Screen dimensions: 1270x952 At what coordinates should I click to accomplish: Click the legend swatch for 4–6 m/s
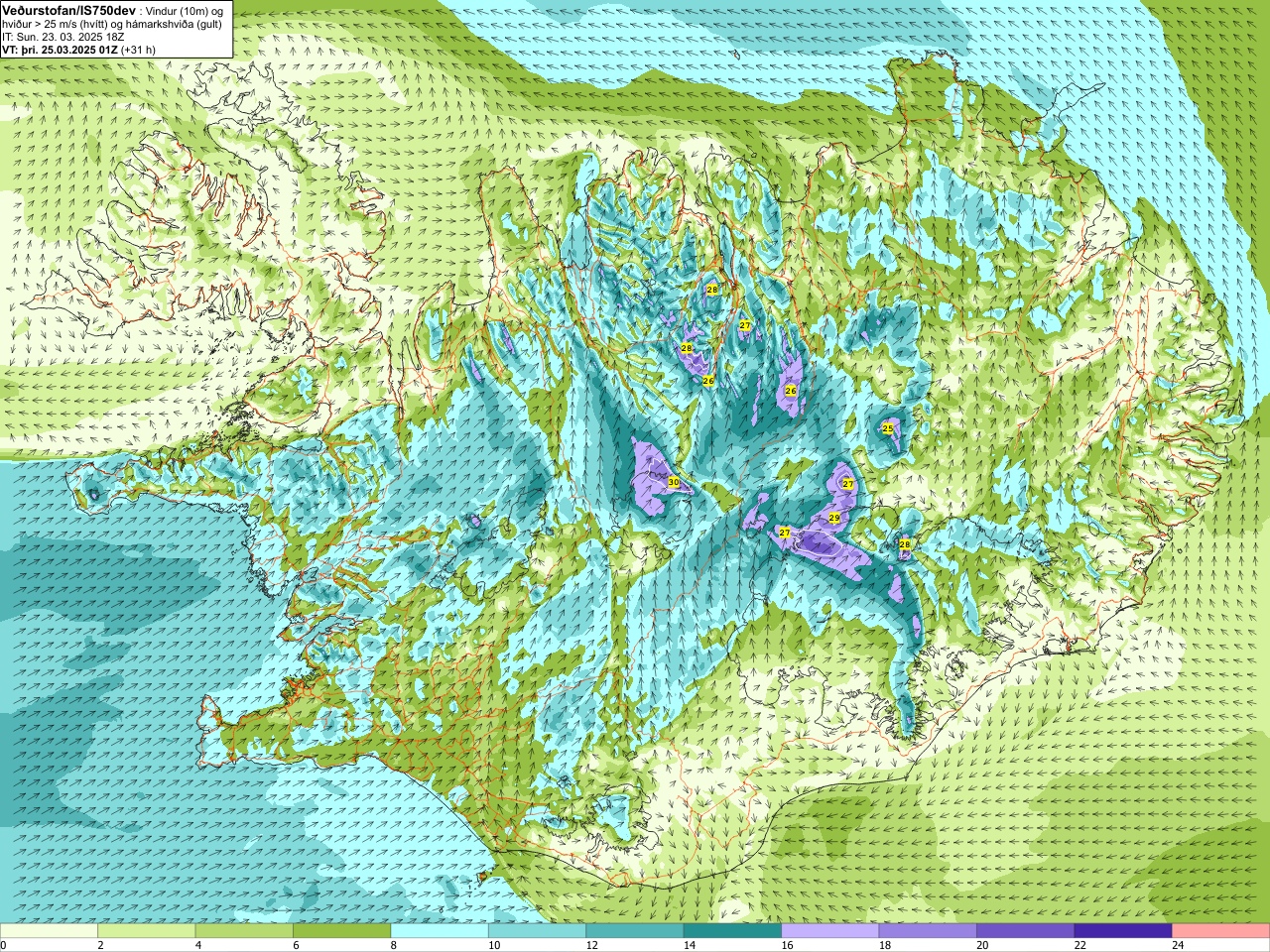tap(244, 931)
